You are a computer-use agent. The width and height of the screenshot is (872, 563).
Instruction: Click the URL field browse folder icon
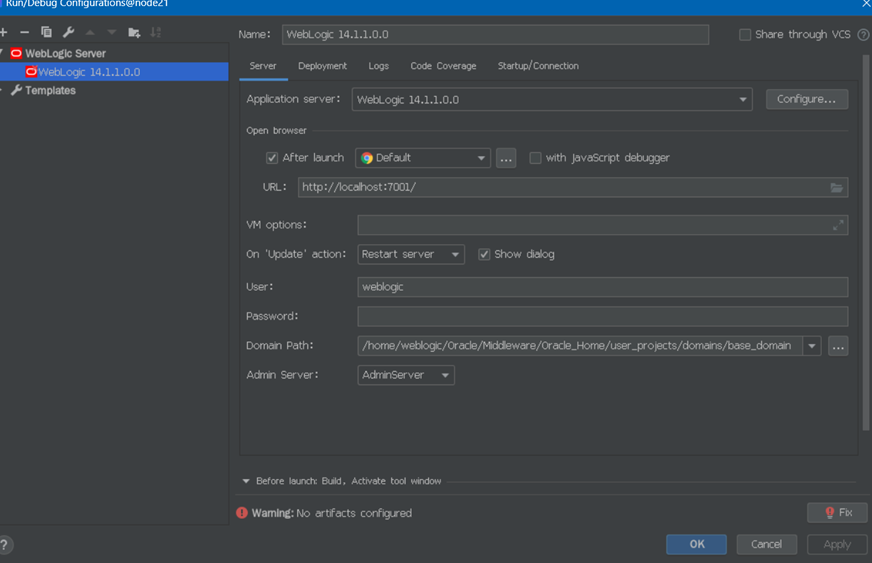pyautogui.click(x=837, y=187)
